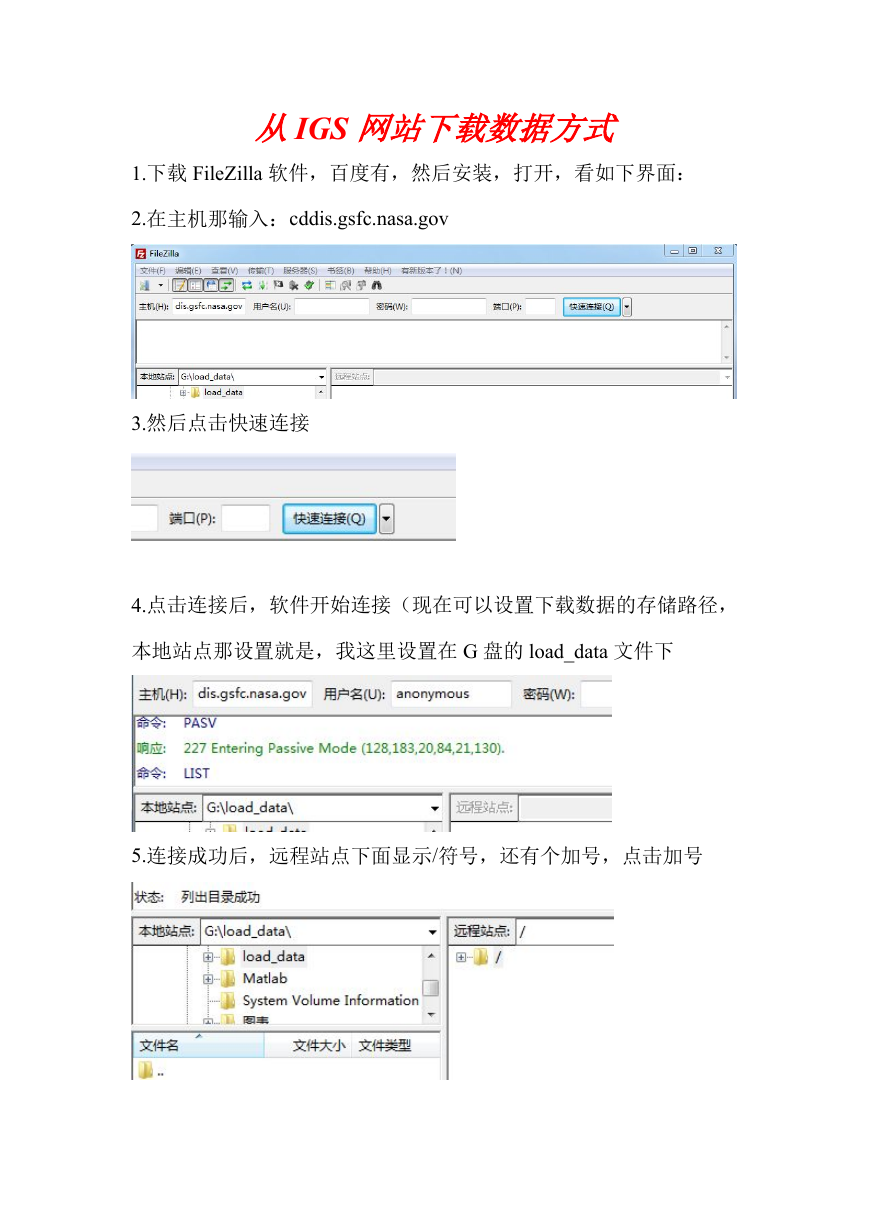Toggle the local directory tree toolbar button
Screen dimensions: 869x1228
click(x=196, y=286)
